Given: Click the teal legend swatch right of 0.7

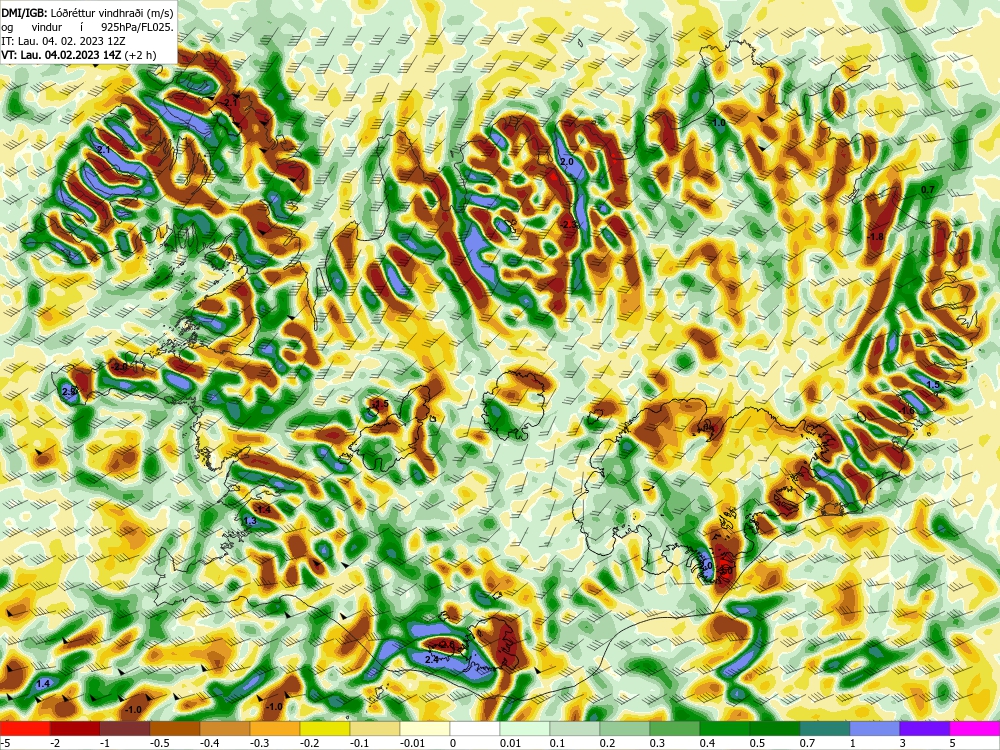Looking at the screenshot, I should click(x=825, y=728).
